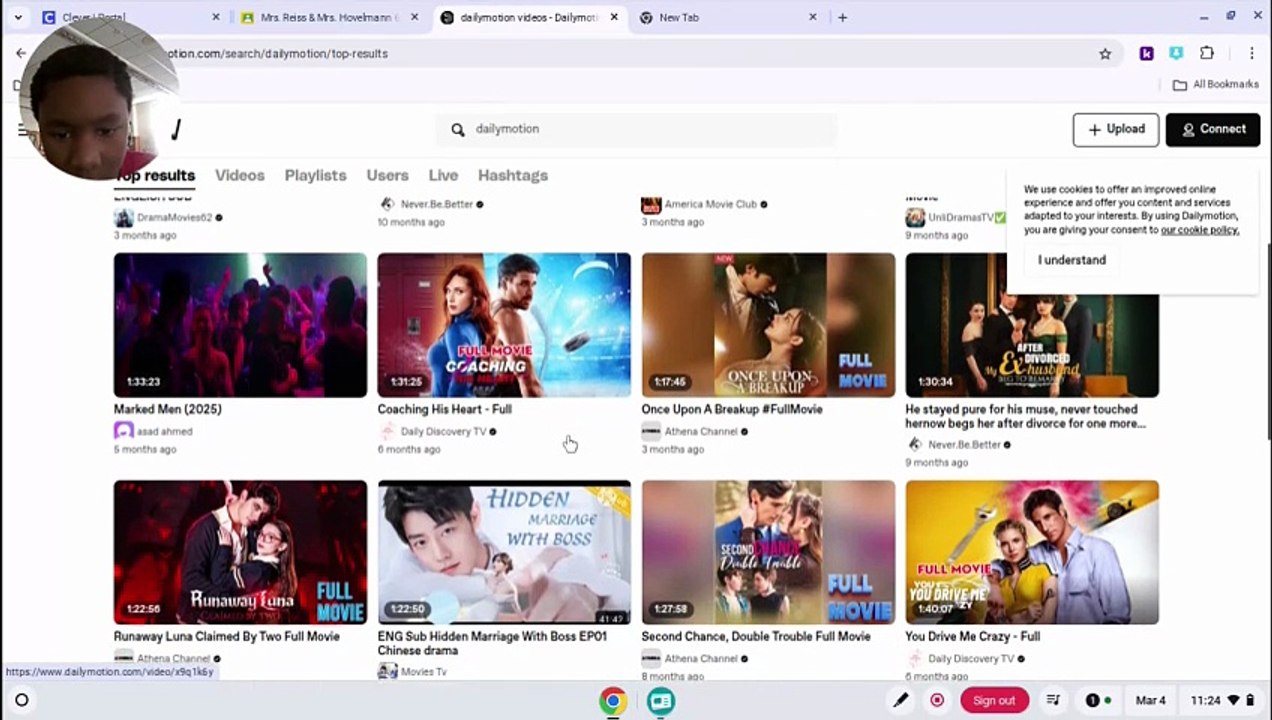The height and width of the screenshot is (720, 1272).
Task: Open the Marked Men (2025) title link
Action: pos(168,409)
